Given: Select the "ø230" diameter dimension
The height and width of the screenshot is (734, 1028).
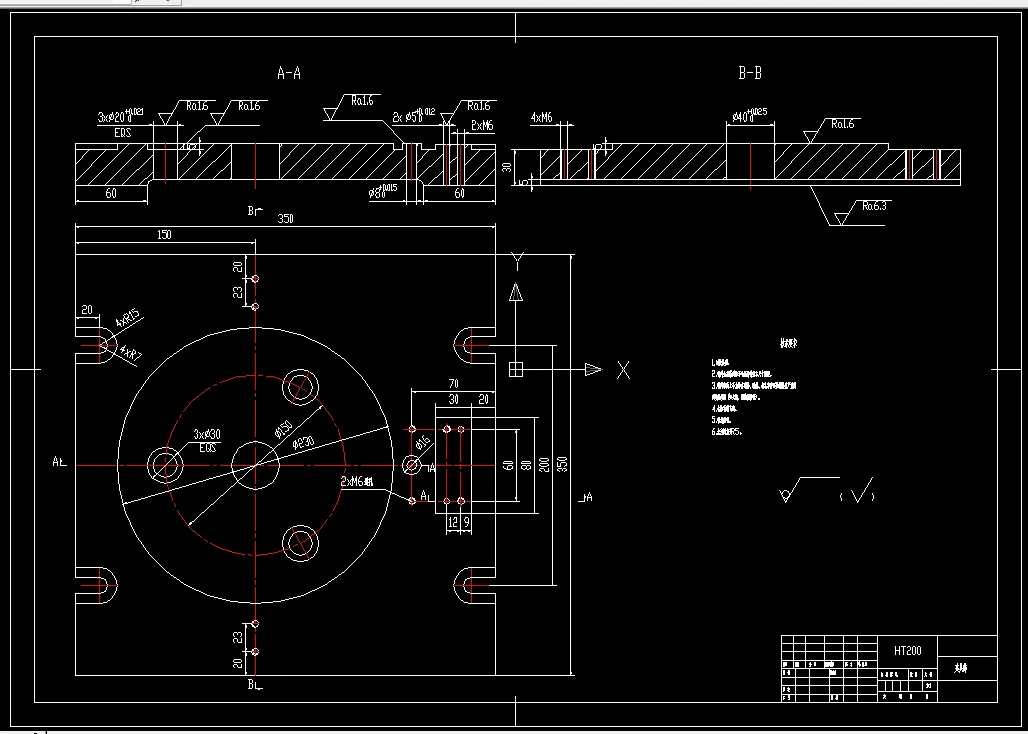Looking at the screenshot, I should [x=305, y=442].
